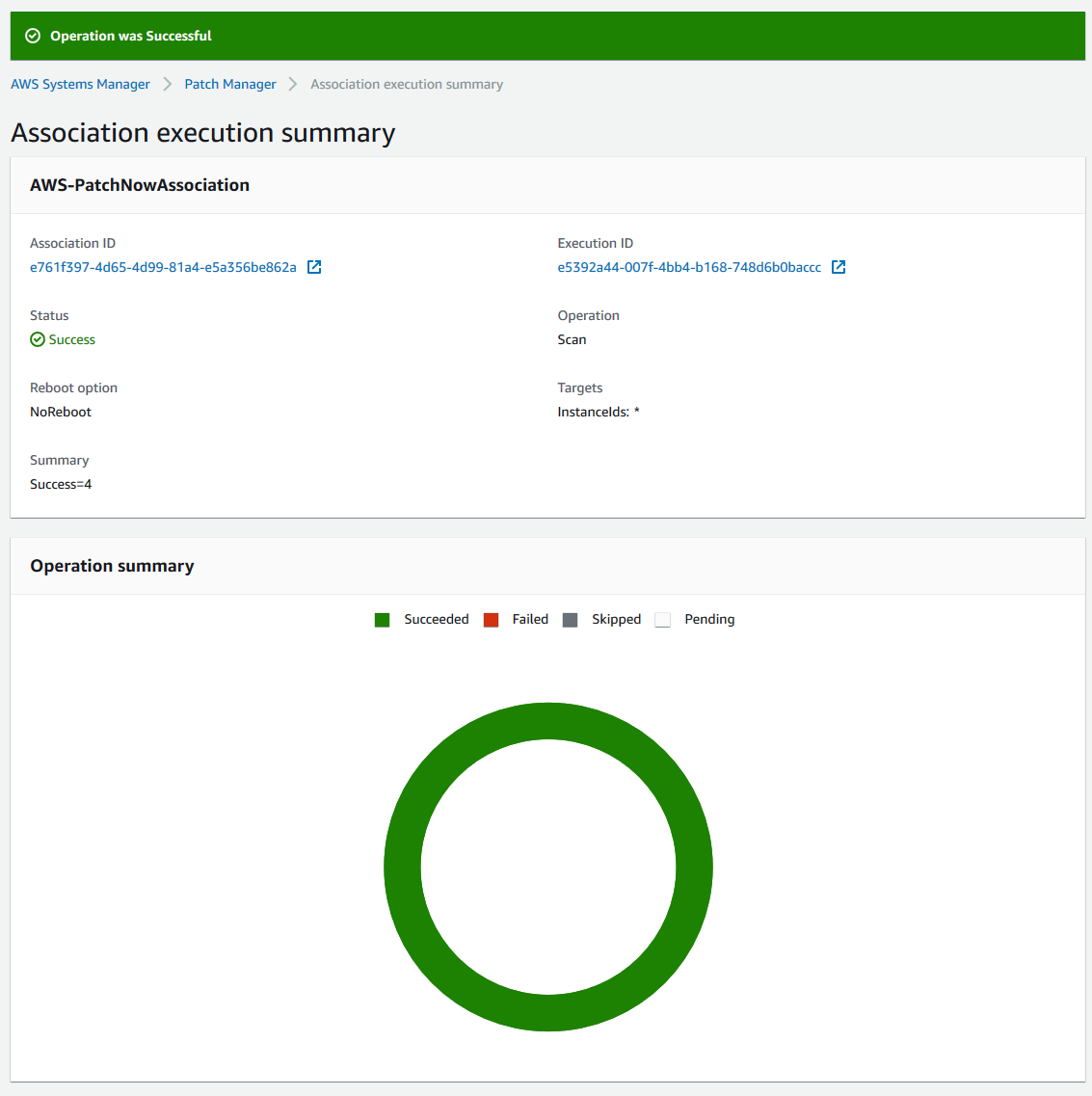Click first breadcrumb chevron separator

coord(167,84)
